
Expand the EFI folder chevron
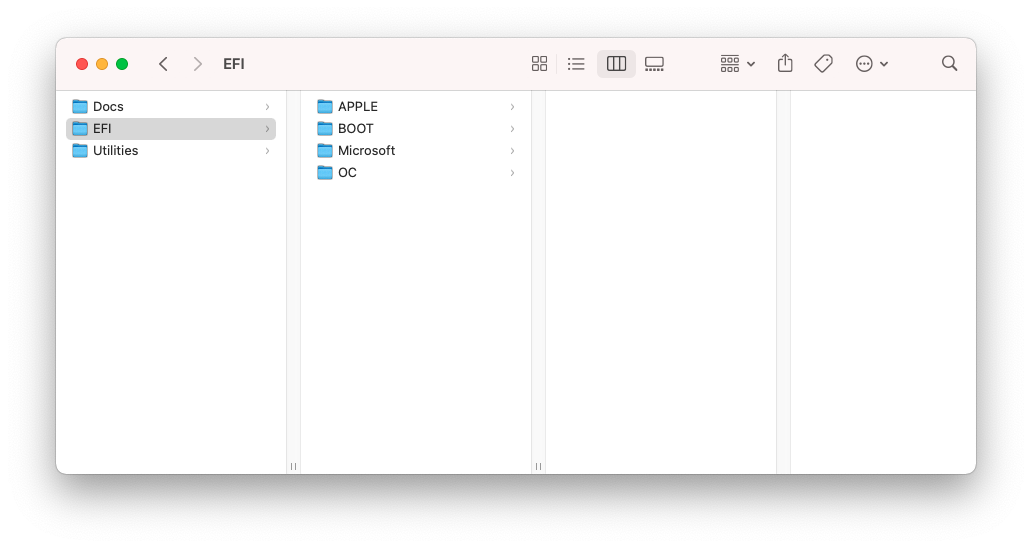(267, 129)
